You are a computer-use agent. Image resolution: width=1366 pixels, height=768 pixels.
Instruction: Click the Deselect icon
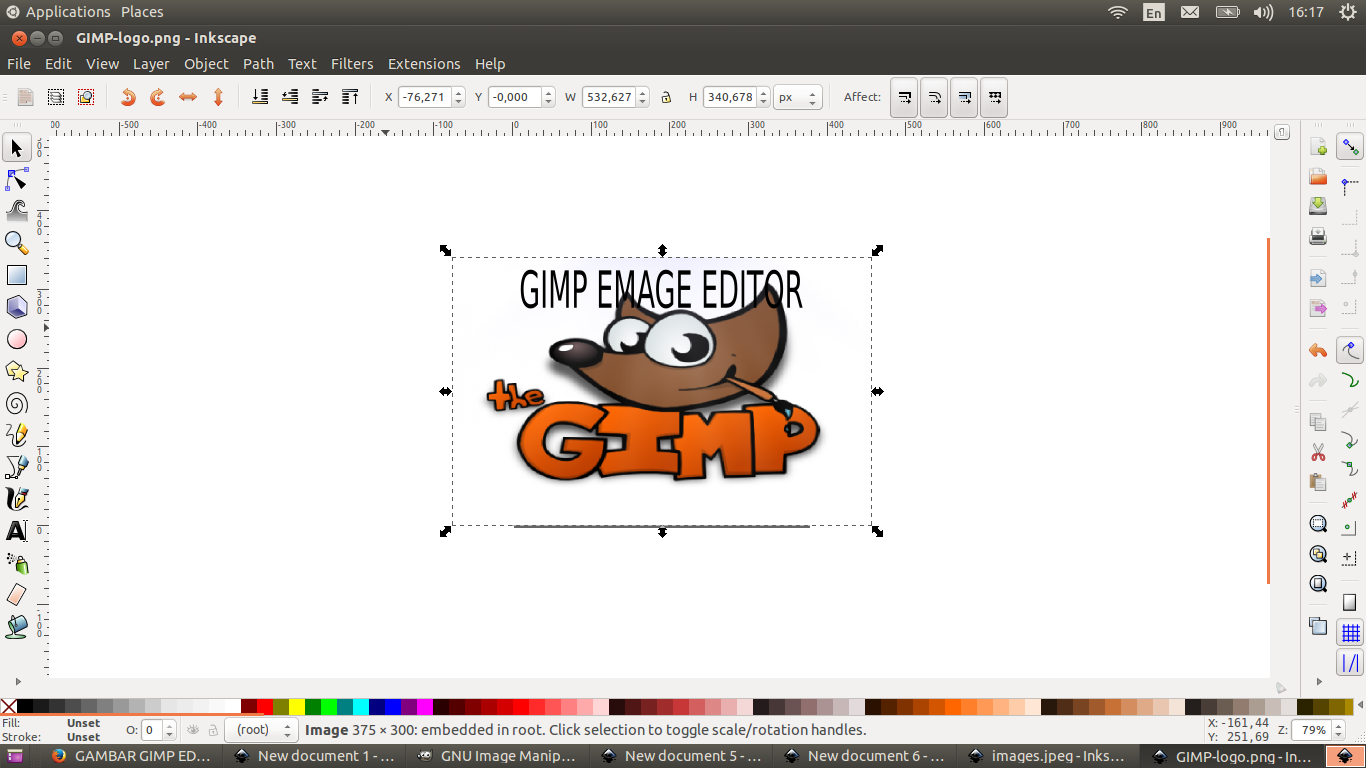tap(86, 97)
